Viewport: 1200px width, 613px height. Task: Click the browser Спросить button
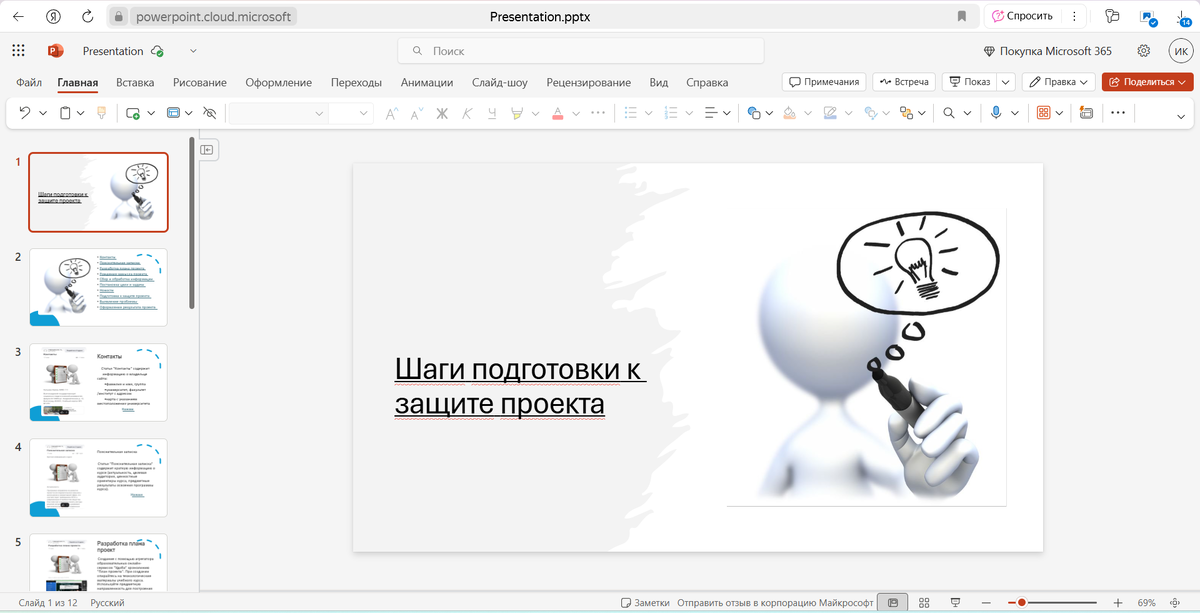tap(1021, 16)
